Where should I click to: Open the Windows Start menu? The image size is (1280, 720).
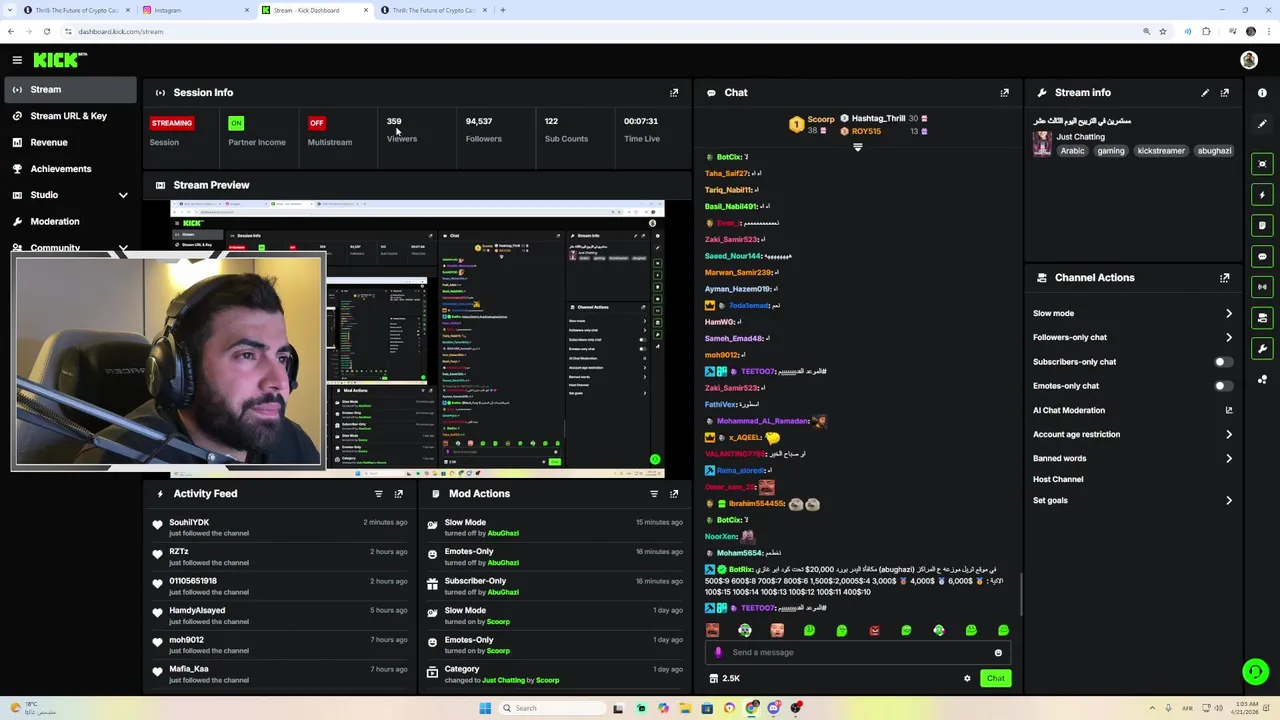tap(485, 708)
